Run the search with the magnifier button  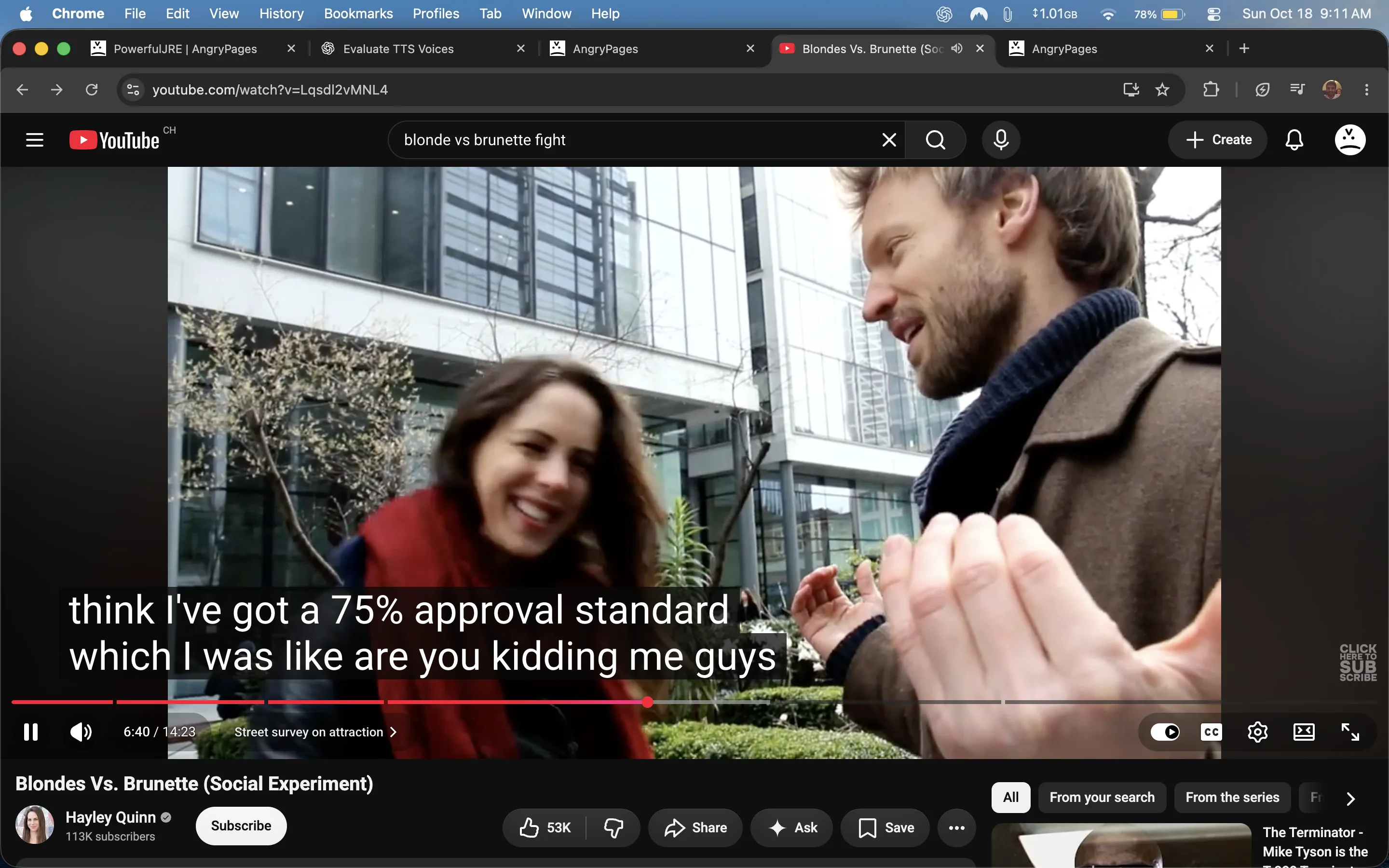click(936, 139)
